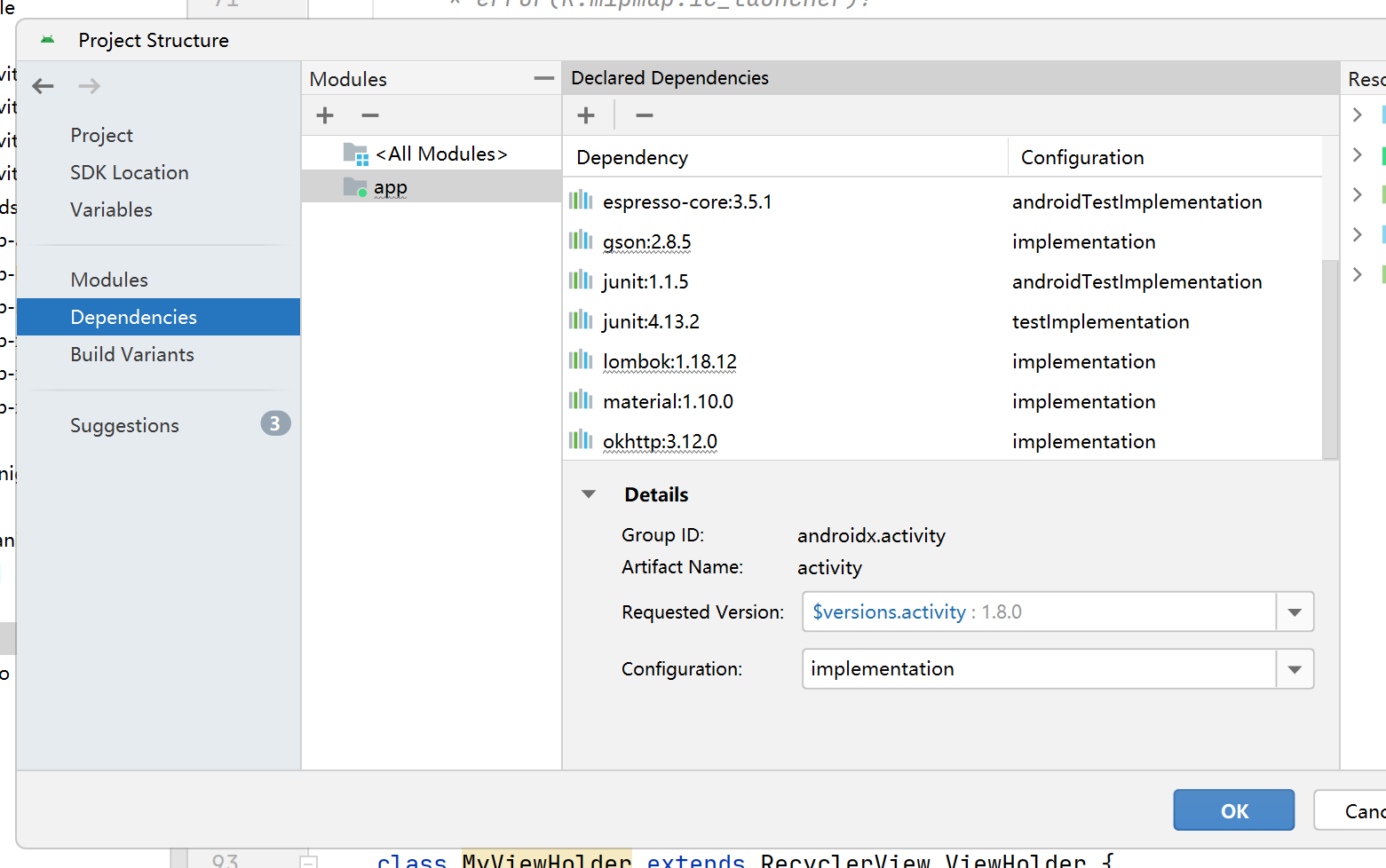Click the Configuration implementation combo field
This screenshot has height=868, width=1386.
coord(1040,669)
